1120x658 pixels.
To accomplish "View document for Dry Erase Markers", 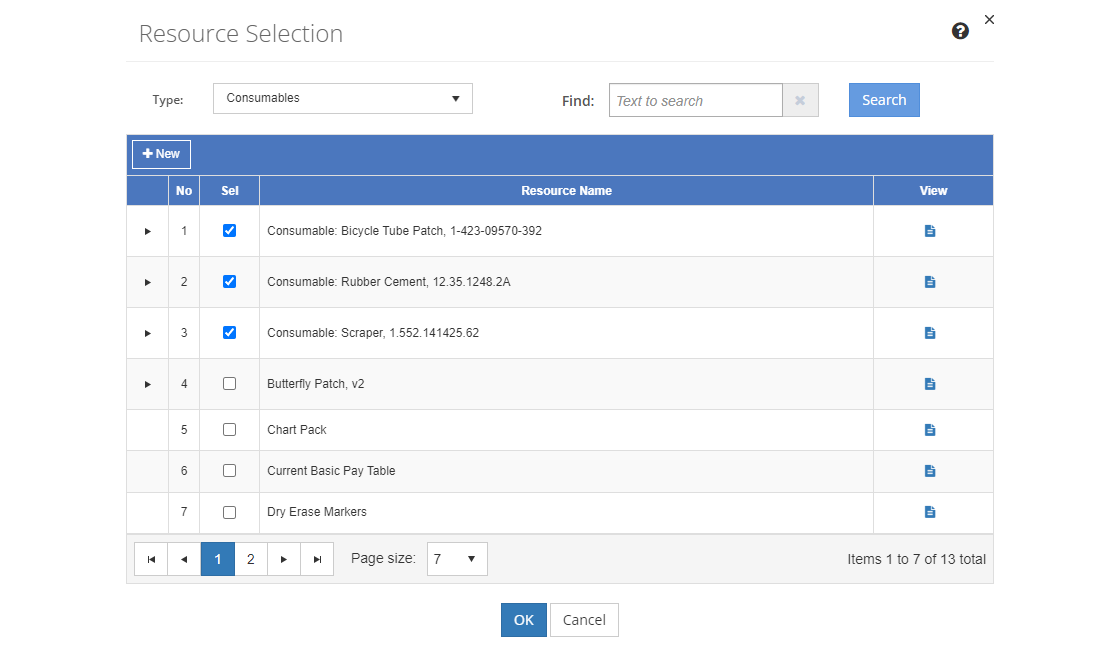I will [x=930, y=512].
